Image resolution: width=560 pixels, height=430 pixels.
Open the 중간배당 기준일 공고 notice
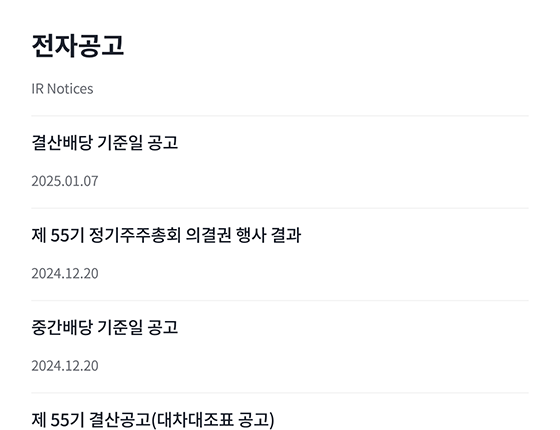click(105, 328)
